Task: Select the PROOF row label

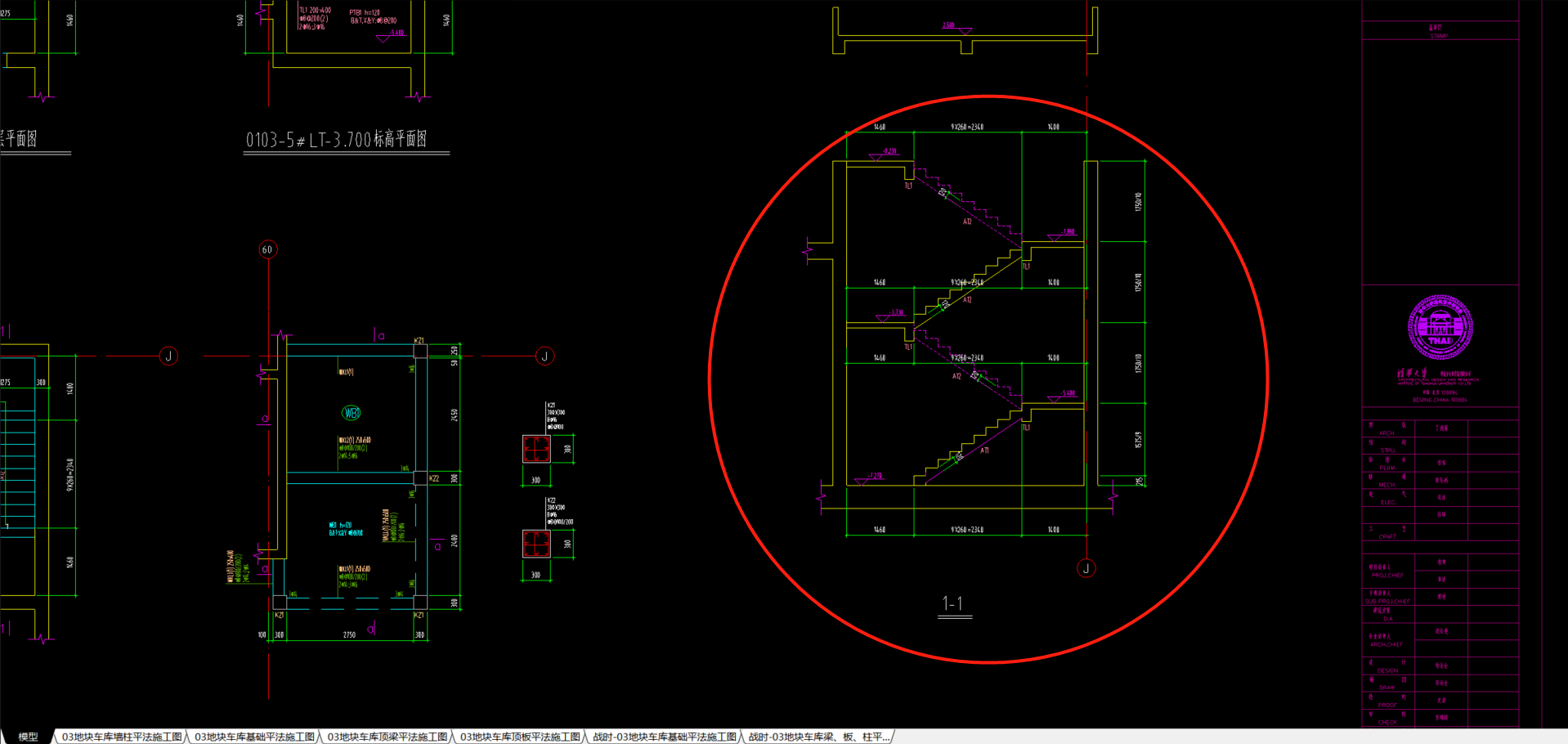Action: (x=1387, y=705)
